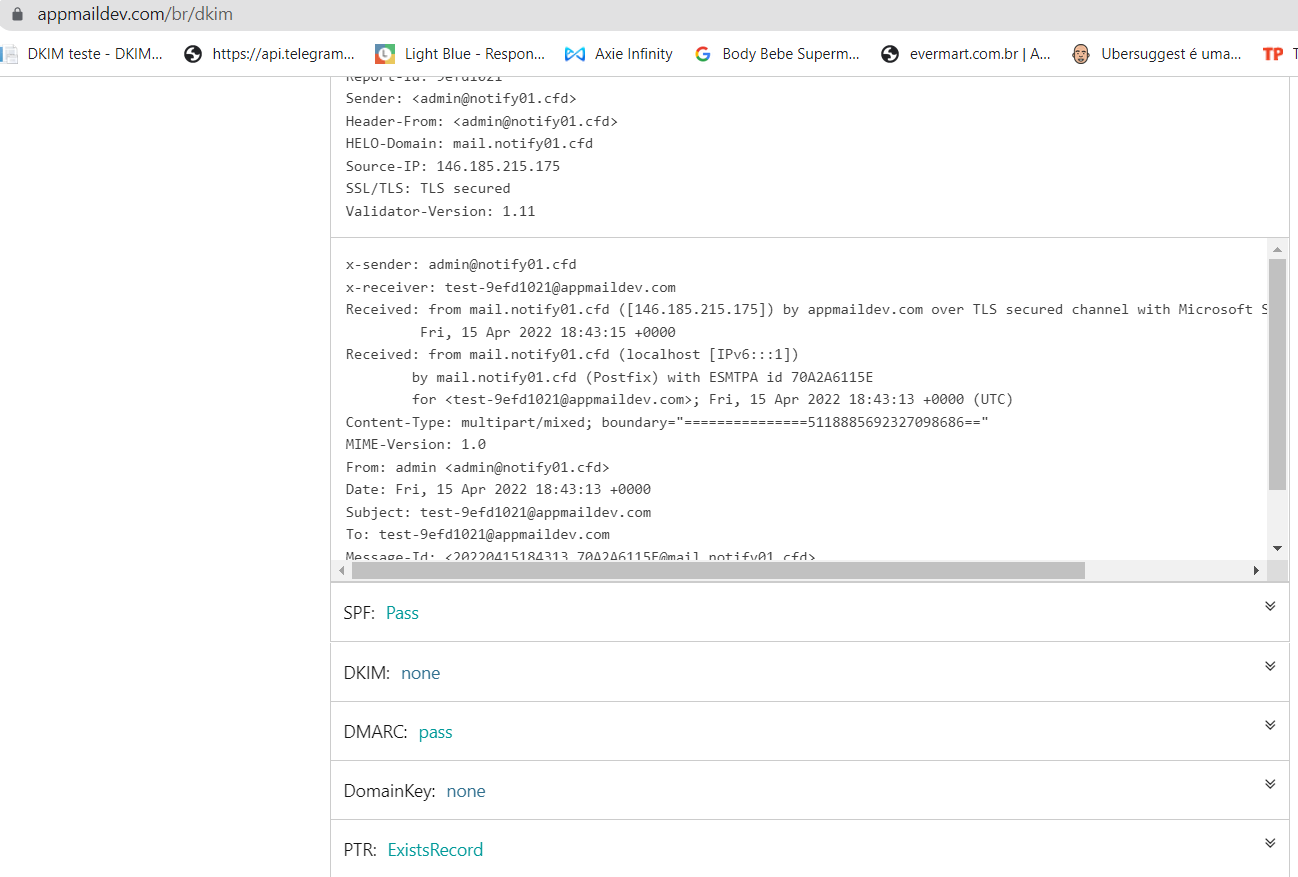Open the api.telegram bookmark
Viewport: 1298px width, 877px height.
(270, 54)
